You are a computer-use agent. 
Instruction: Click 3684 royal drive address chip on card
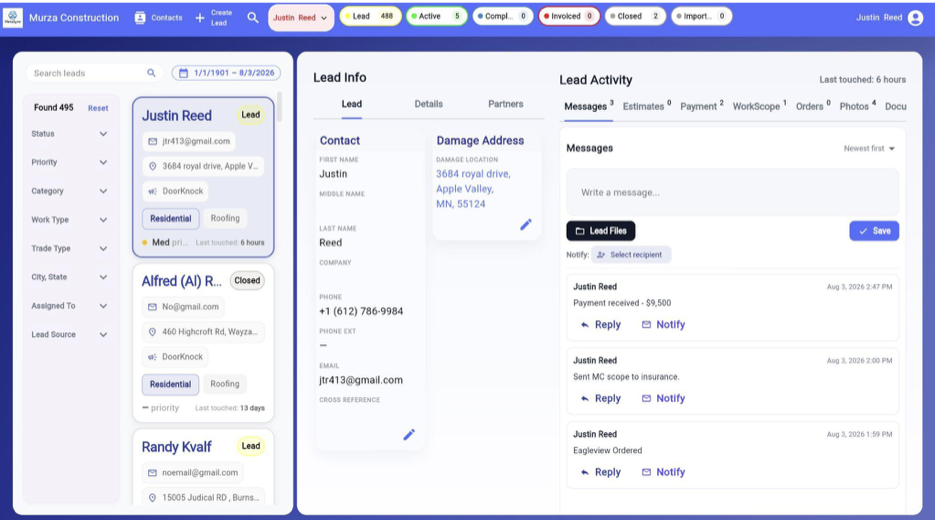[x=203, y=166]
